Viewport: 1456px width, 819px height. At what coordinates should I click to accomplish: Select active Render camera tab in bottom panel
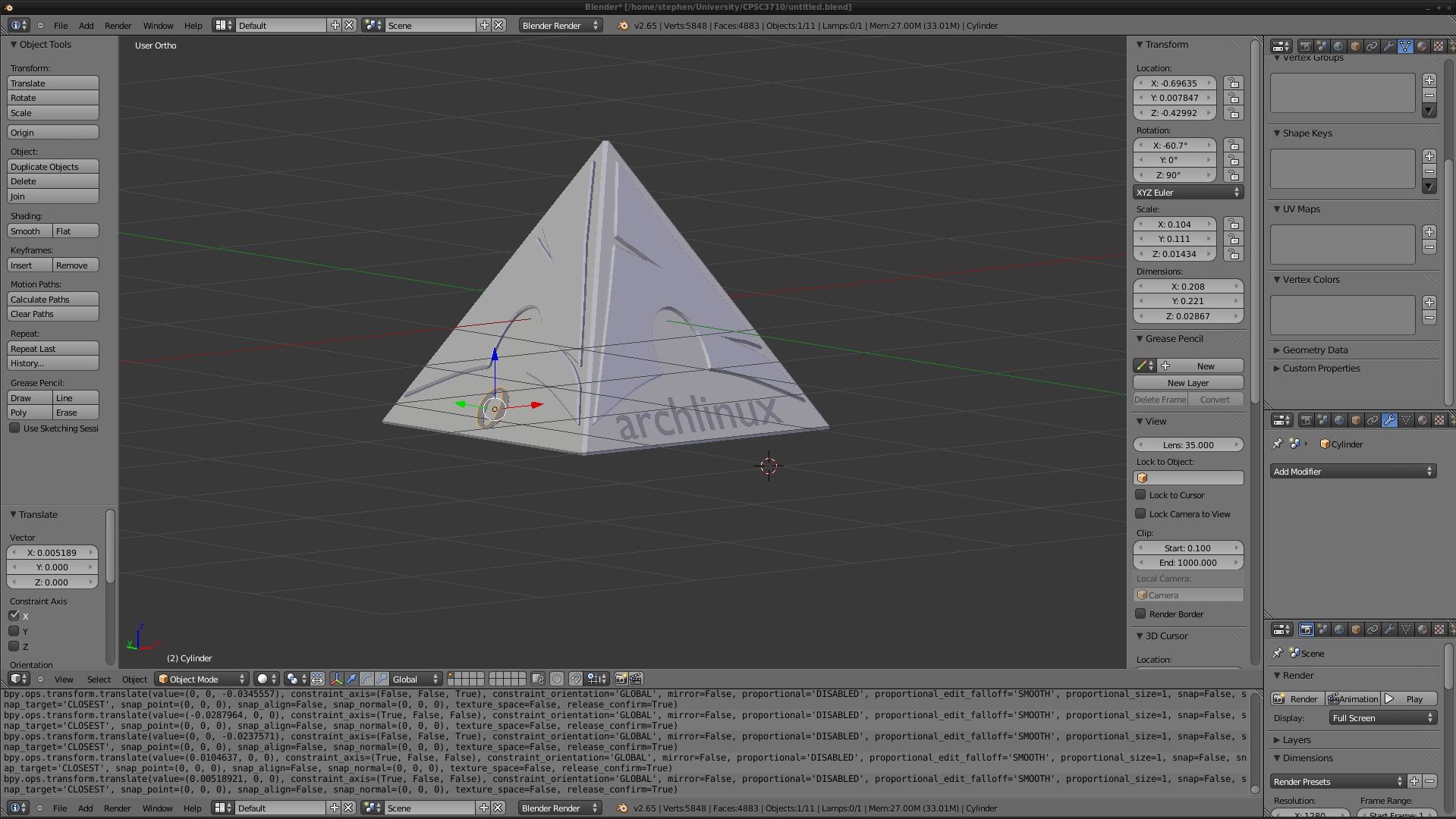(1306, 629)
